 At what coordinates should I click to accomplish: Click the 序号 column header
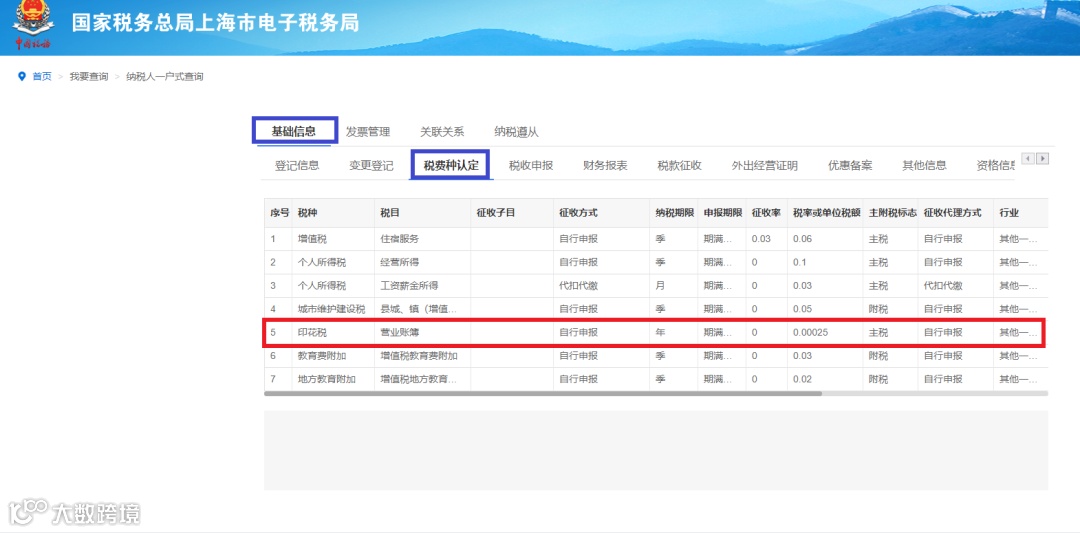pos(279,213)
